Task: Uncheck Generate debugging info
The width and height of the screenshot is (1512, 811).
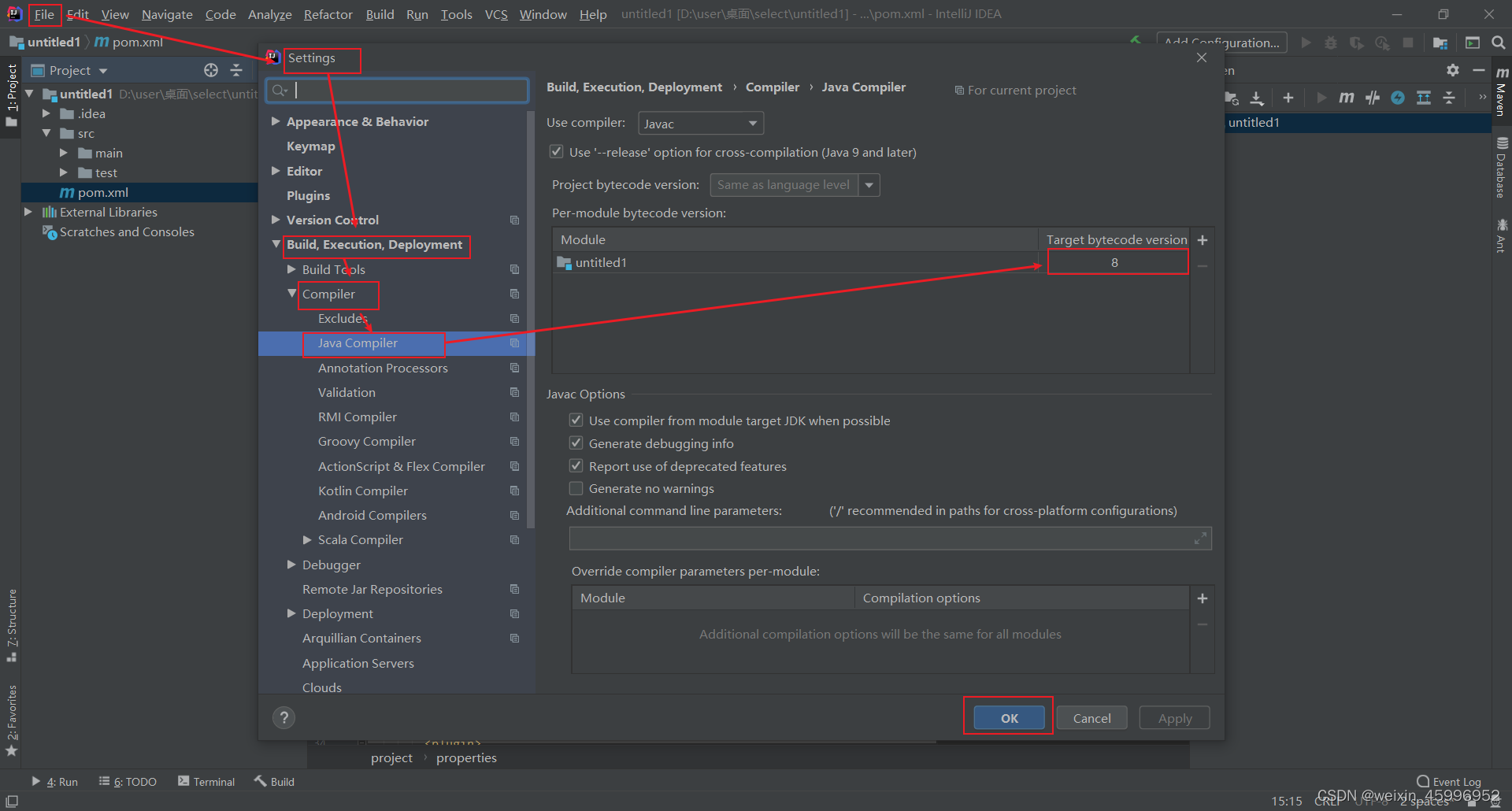Action: 576,443
